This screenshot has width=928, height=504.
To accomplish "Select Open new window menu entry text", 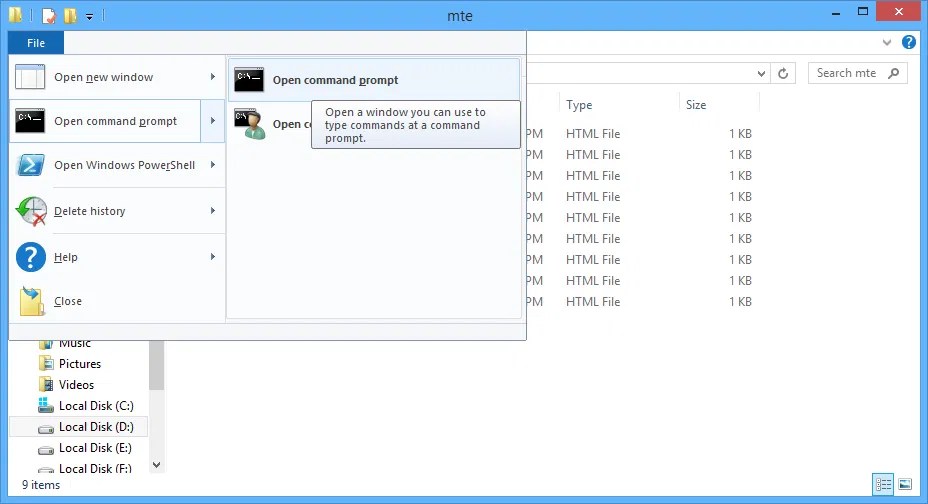I will [x=104, y=77].
